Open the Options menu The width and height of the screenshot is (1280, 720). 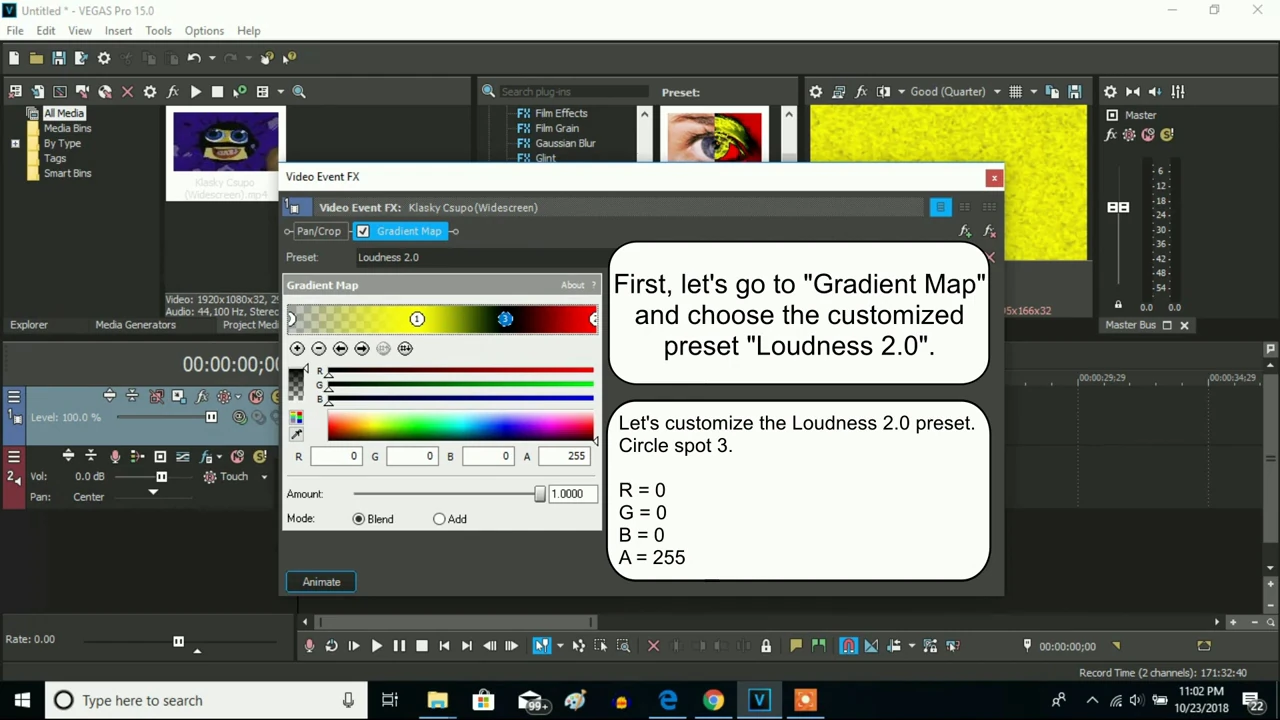tap(204, 31)
